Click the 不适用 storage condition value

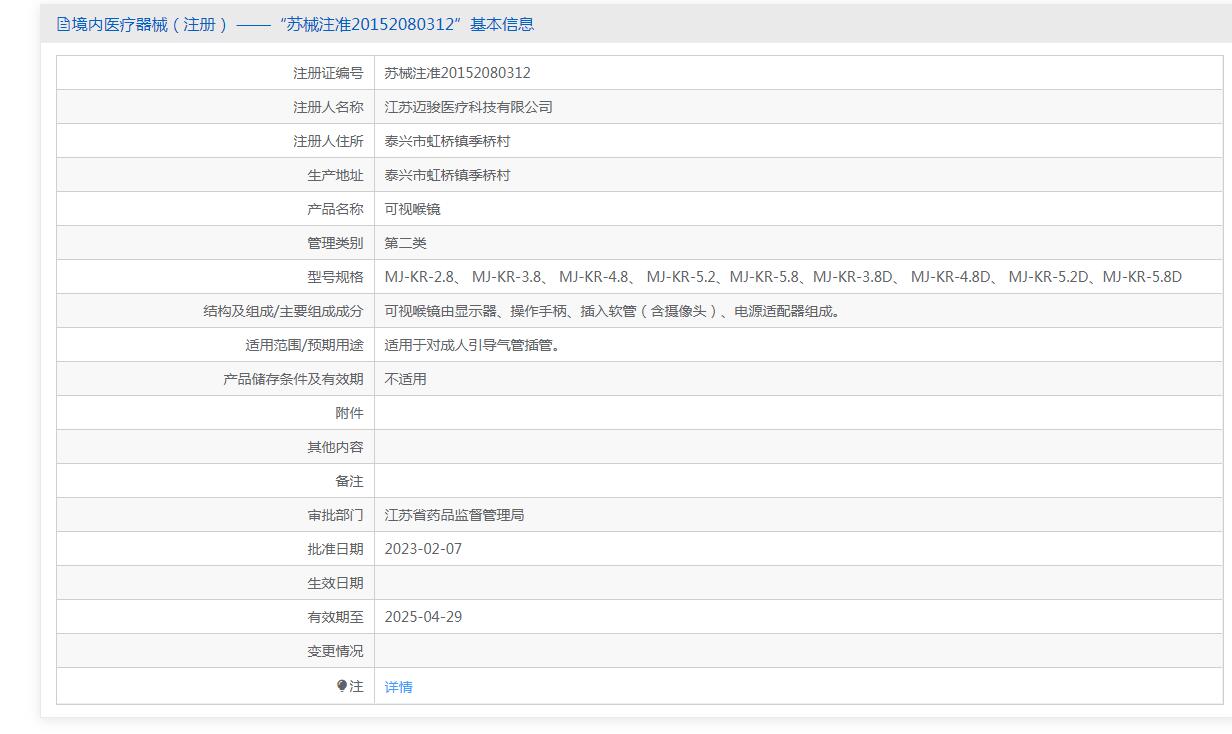[405, 379]
